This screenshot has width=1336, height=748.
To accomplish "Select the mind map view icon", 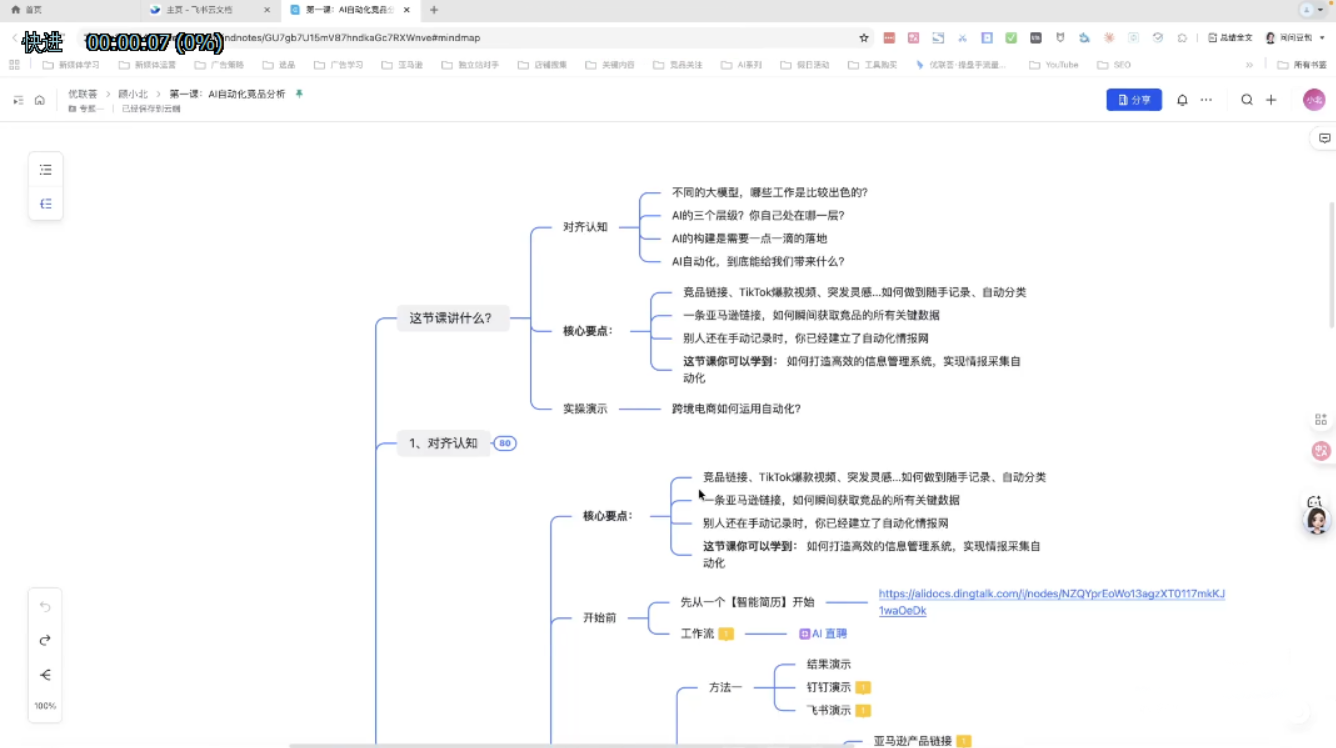I will click(x=46, y=204).
